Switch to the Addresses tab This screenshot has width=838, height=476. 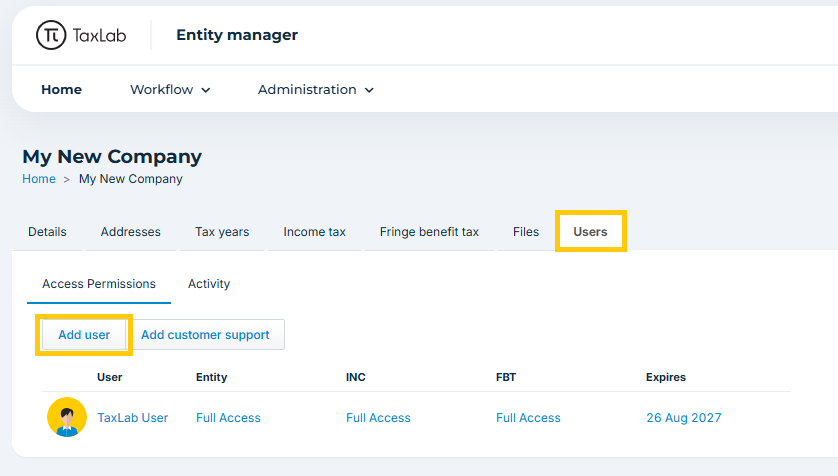click(x=130, y=232)
